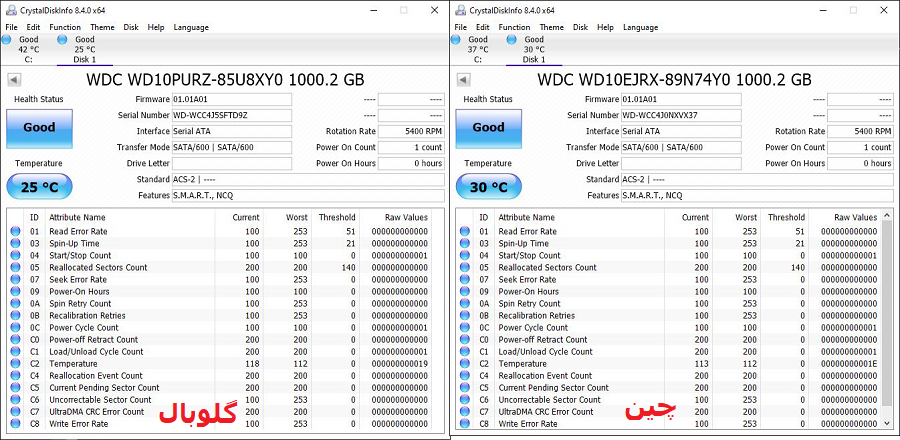
Task: Click CrystalDiskInfo app icon in left title bar
Action: tap(11, 10)
